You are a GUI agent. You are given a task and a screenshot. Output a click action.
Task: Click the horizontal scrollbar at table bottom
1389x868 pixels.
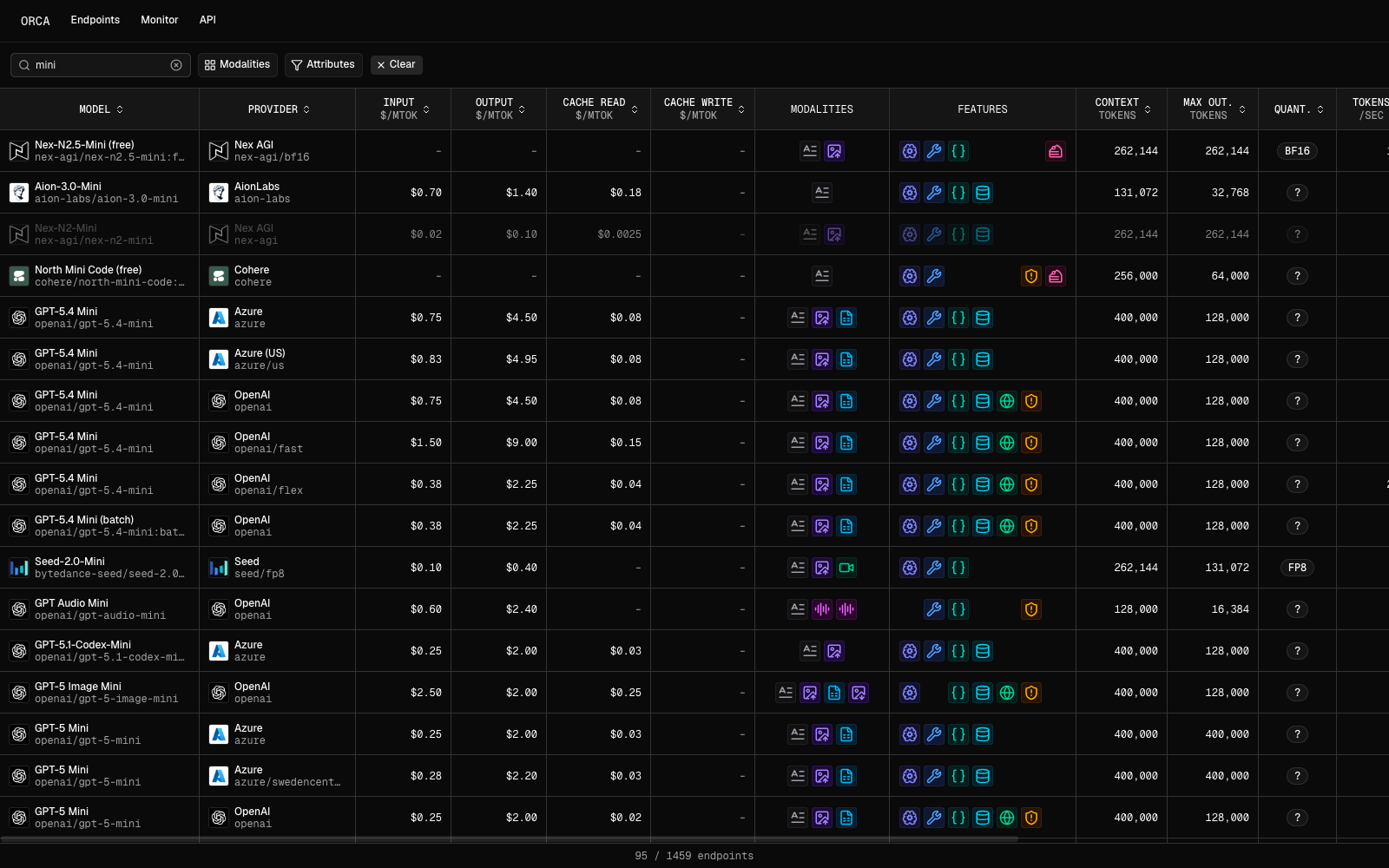point(510,839)
